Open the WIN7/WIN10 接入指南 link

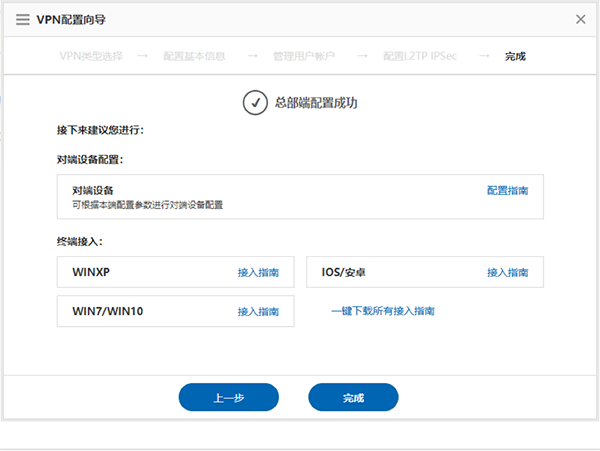258,311
